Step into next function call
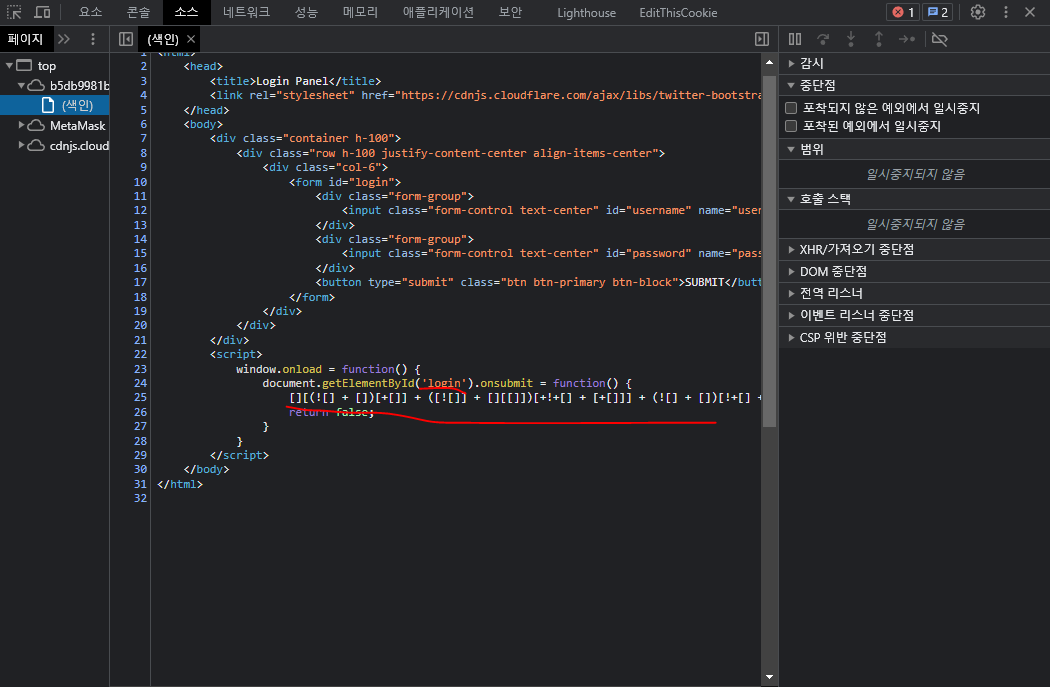The height and width of the screenshot is (687, 1050). click(x=851, y=39)
